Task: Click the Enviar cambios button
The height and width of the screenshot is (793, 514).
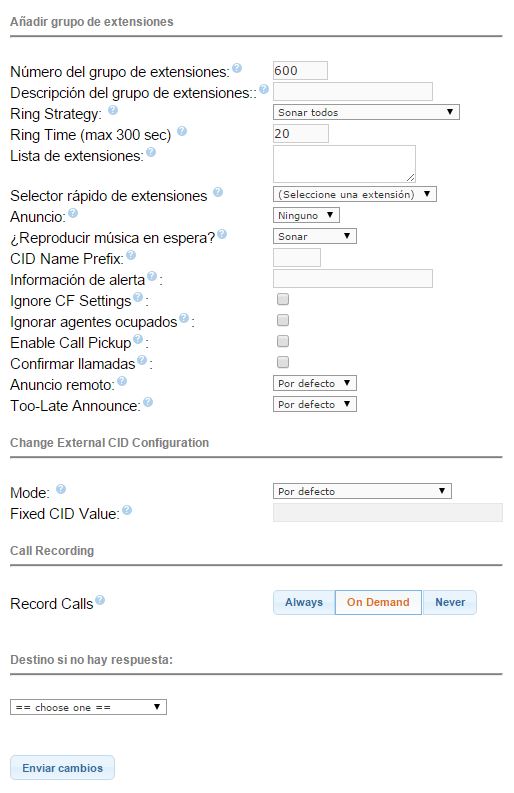Action: pyautogui.click(x=62, y=768)
